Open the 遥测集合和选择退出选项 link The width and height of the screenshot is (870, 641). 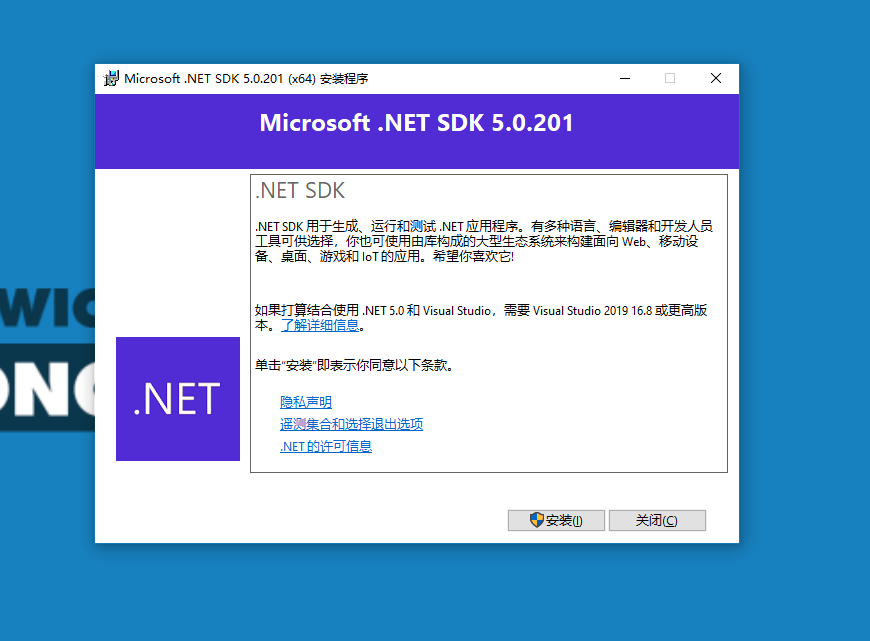(x=351, y=424)
